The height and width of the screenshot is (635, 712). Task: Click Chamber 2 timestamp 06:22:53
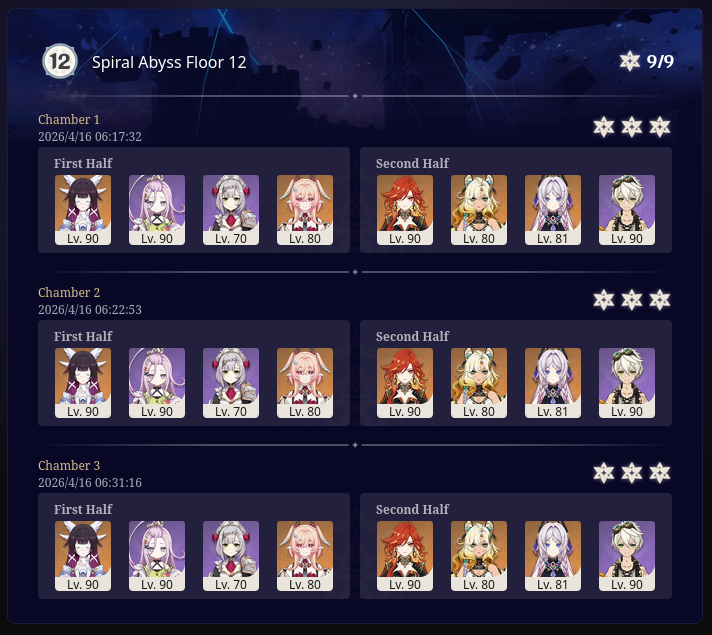[90, 310]
